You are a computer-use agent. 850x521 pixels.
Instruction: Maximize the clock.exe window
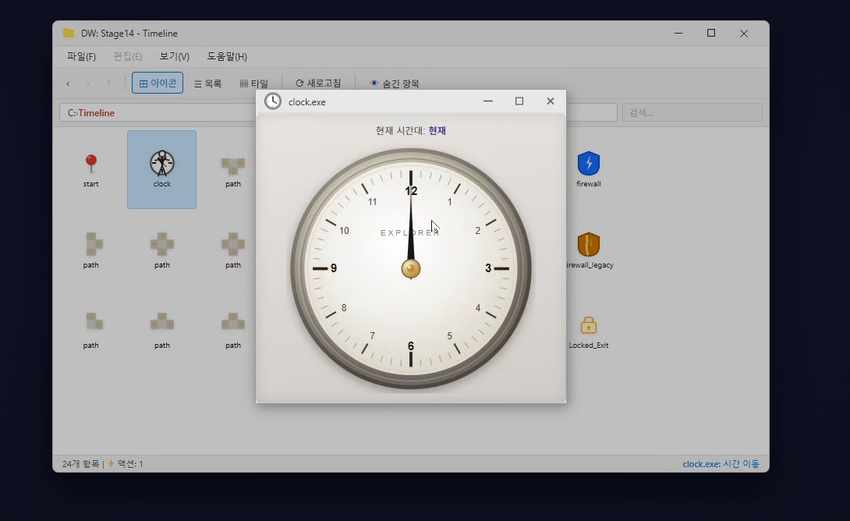click(x=519, y=101)
